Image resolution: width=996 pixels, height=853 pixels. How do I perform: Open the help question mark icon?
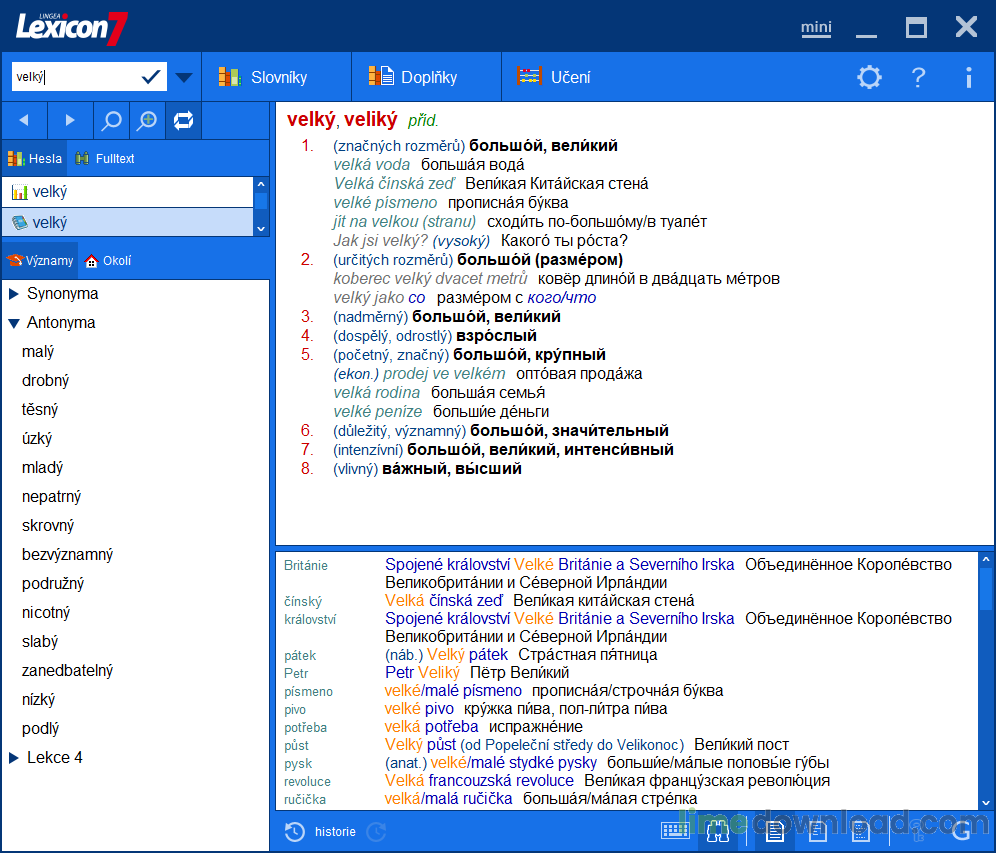tap(918, 77)
